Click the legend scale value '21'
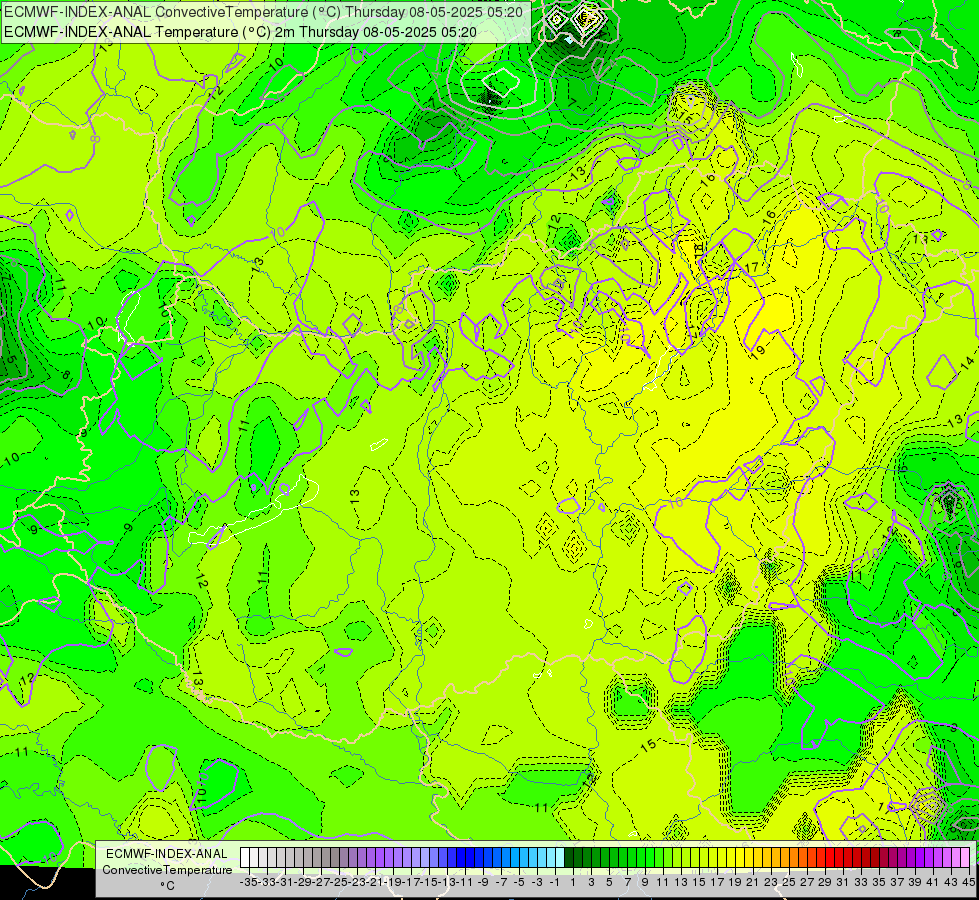This screenshot has height=900, width=979. coord(753,882)
